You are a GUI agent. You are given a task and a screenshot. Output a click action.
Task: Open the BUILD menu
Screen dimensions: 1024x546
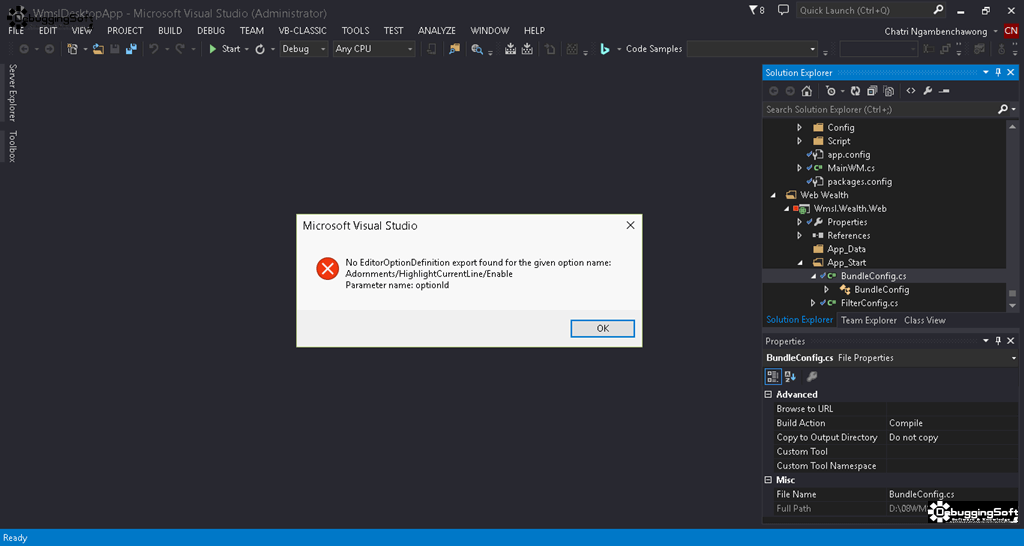coord(170,31)
